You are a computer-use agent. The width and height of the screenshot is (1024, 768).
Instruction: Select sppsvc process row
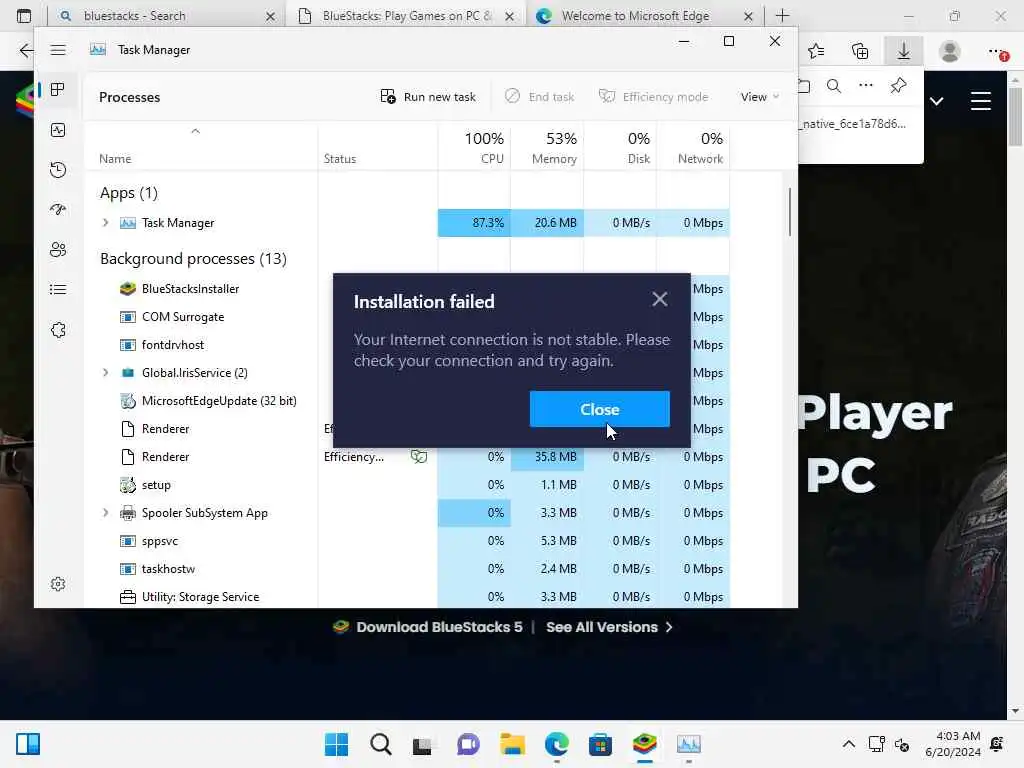(x=407, y=541)
